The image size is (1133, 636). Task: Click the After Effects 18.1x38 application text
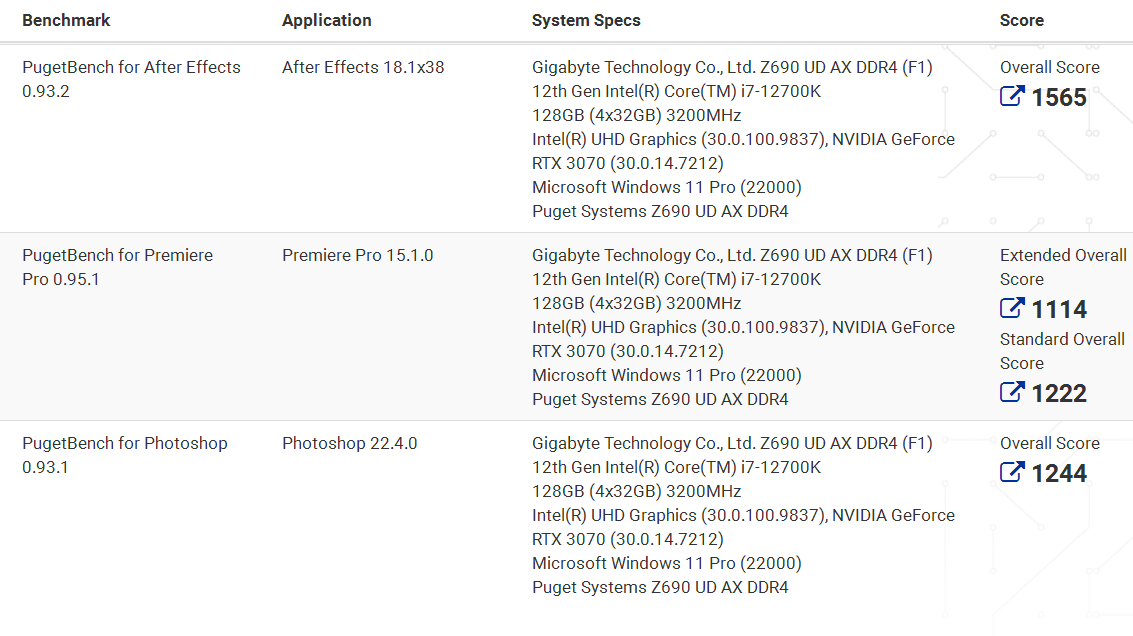(363, 67)
